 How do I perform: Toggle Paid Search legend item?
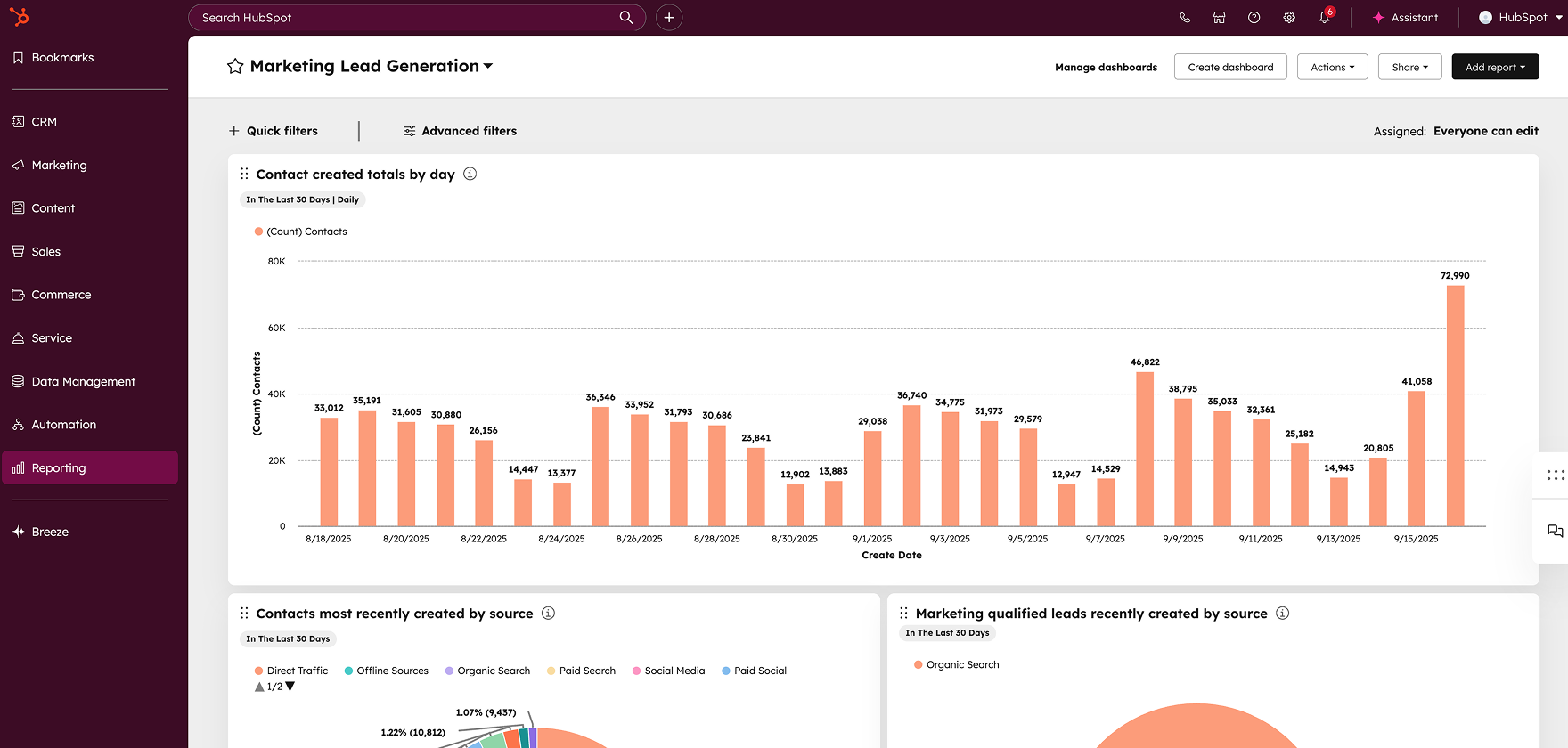pyautogui.click(x=581, y=671)
